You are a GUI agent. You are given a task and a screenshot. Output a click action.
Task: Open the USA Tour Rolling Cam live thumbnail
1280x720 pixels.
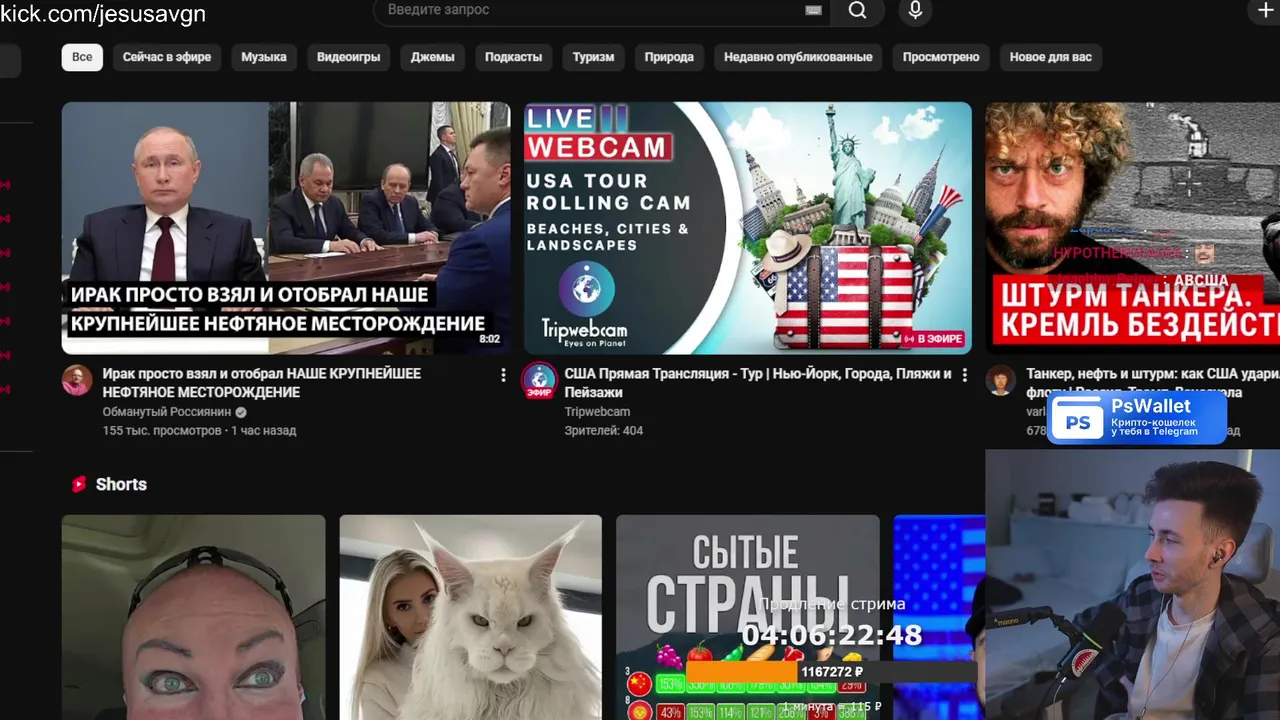(x=748, y=228)
